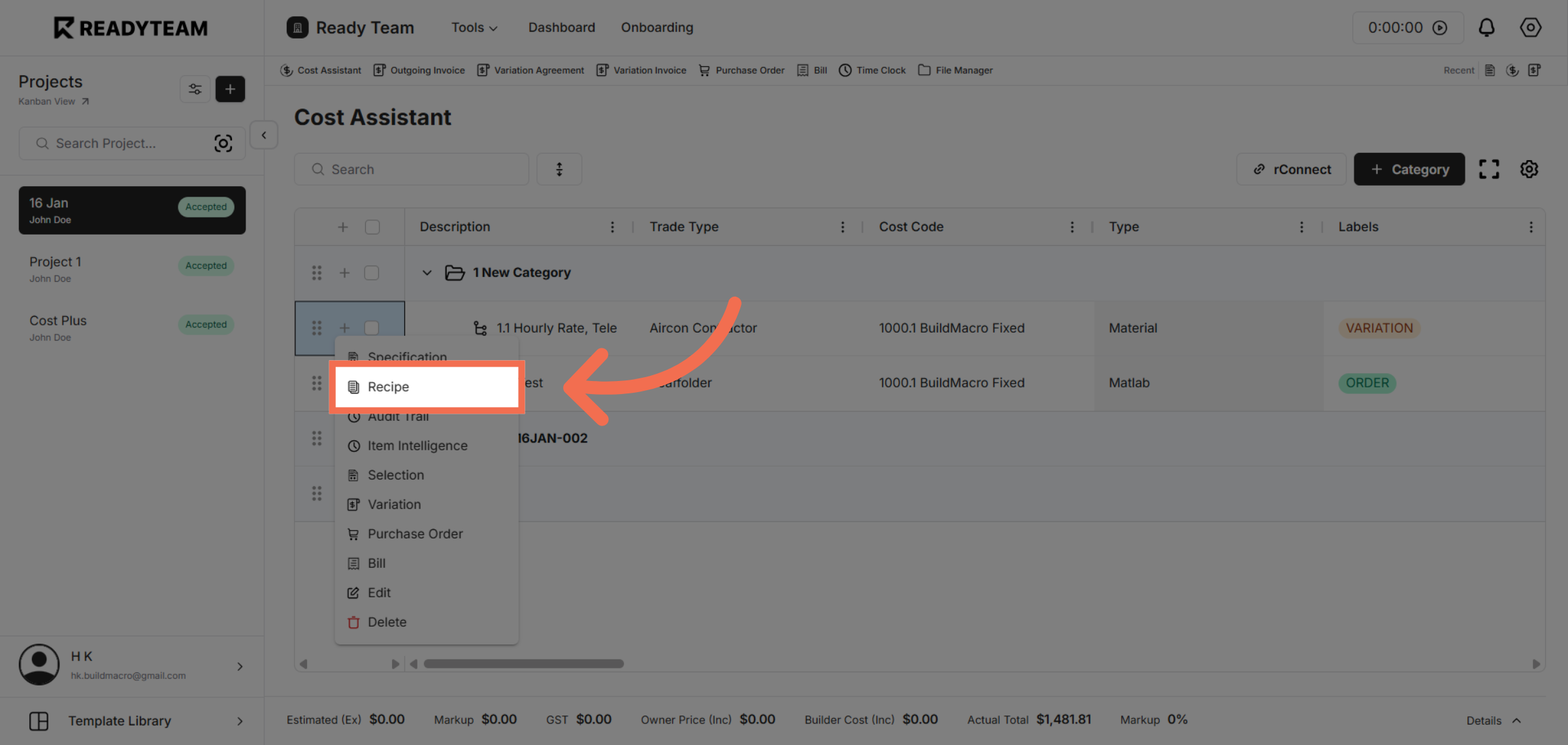Image resolution: width=1568 pixels, height=745 pixels.
Task: Open the Variation Agreement tool
Action: [531, 70]
